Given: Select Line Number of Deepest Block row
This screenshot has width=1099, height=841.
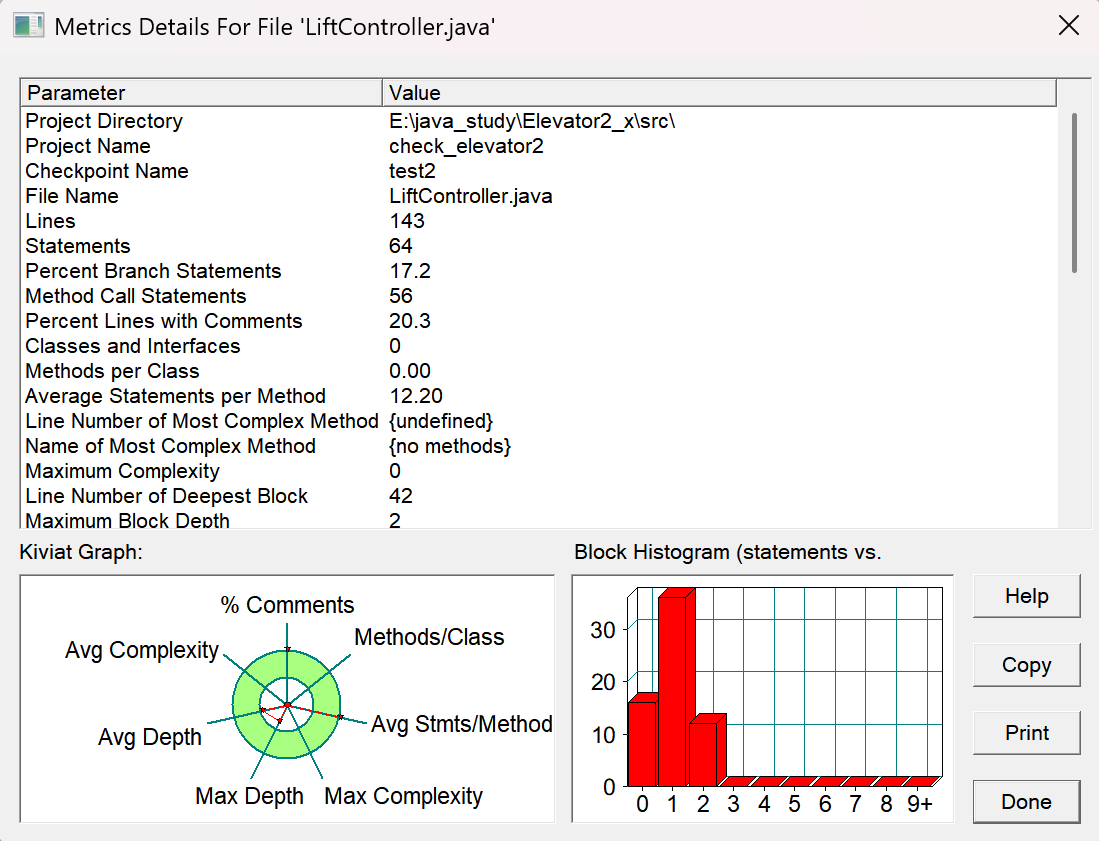Looking at the screenshot, I should pos(538,495).
